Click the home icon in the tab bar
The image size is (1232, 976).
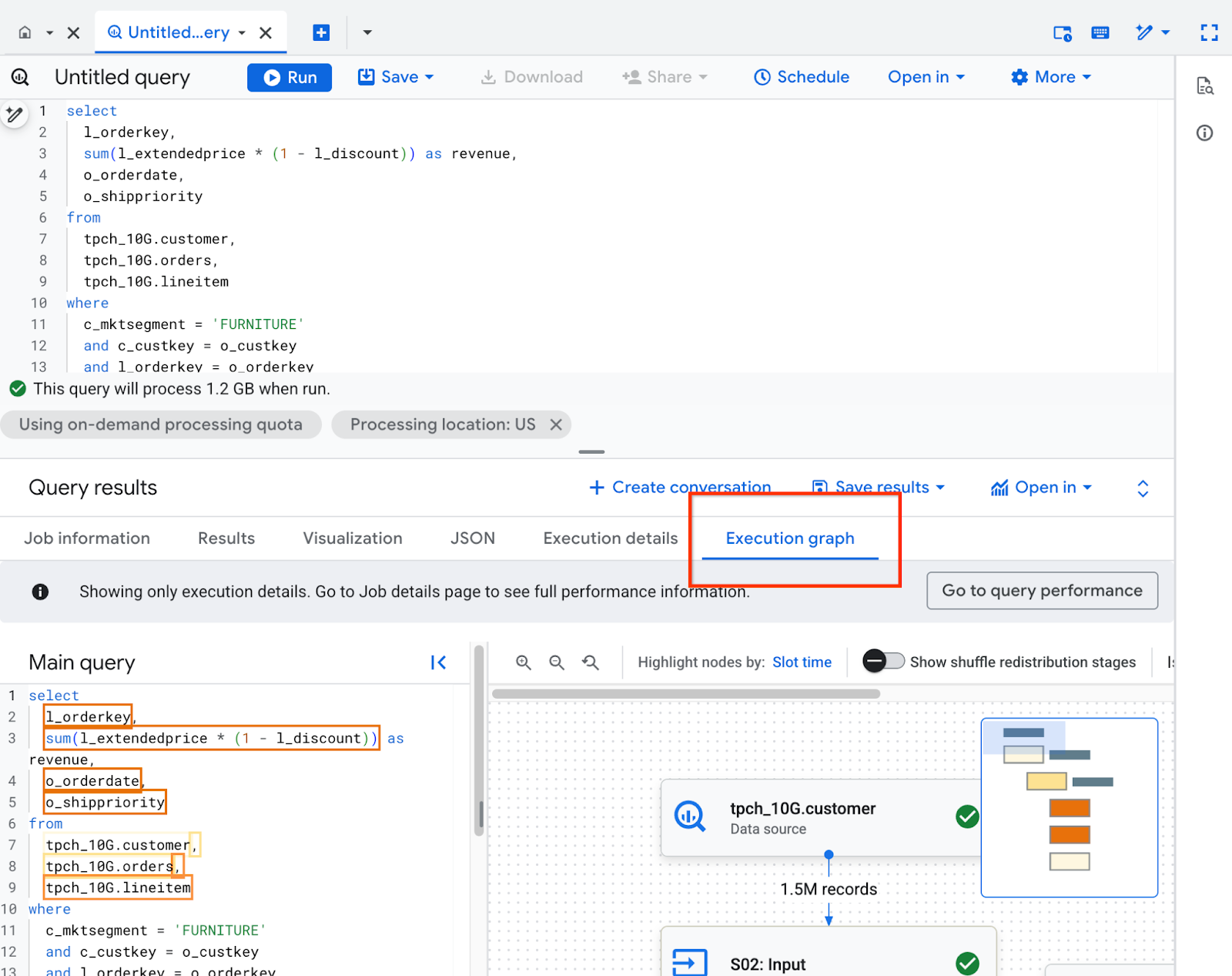[25, 32]
